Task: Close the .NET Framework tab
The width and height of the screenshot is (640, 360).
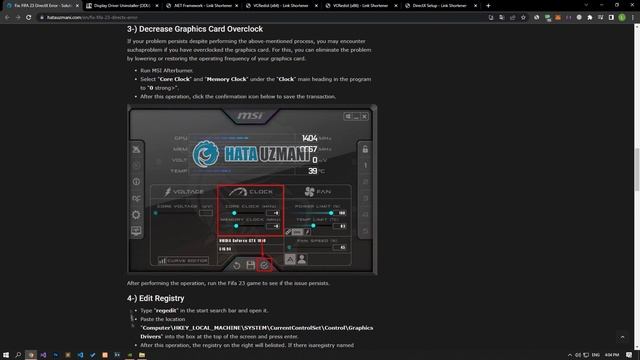Action: (x=236, y=6)
